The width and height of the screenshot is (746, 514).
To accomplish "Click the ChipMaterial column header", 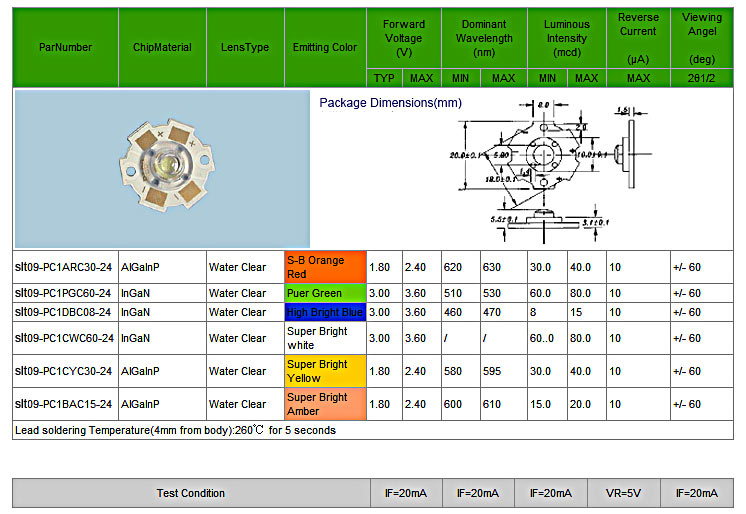I will [162, 47].
